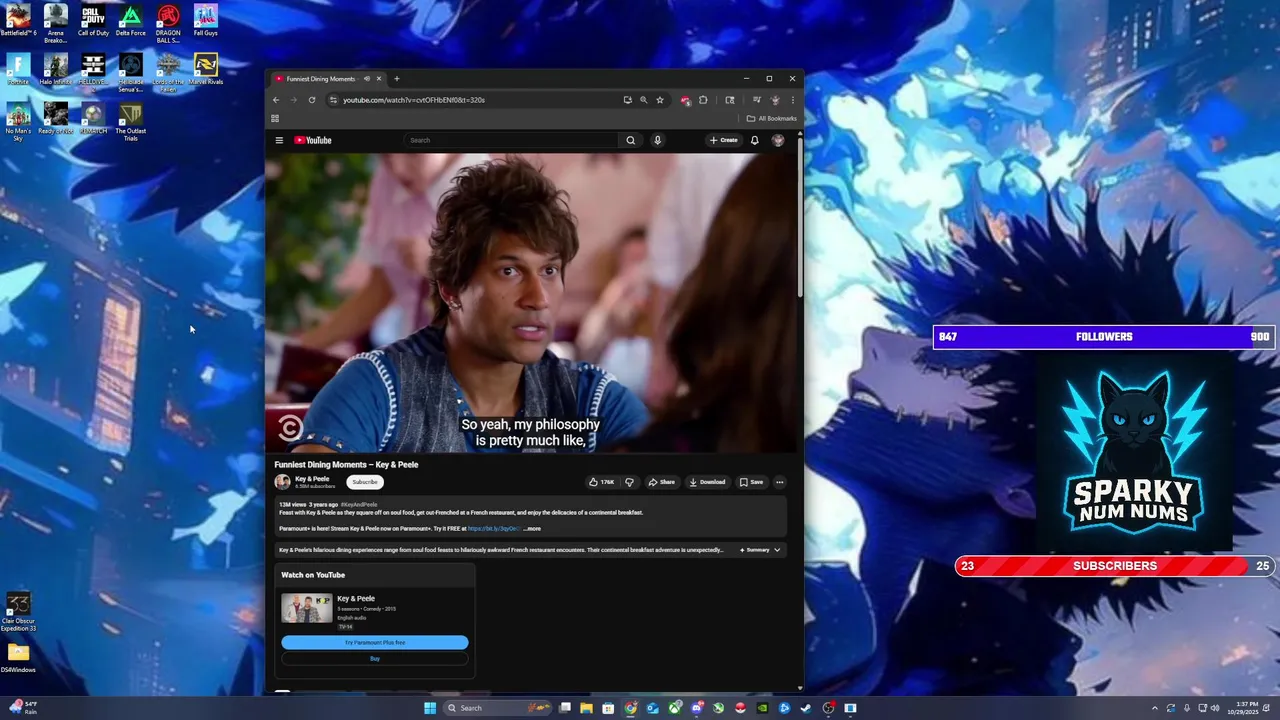Viewport: 1280px width, 720px height.
Task: Click the Key & Peele channel avatar
Action: [282, 482]
